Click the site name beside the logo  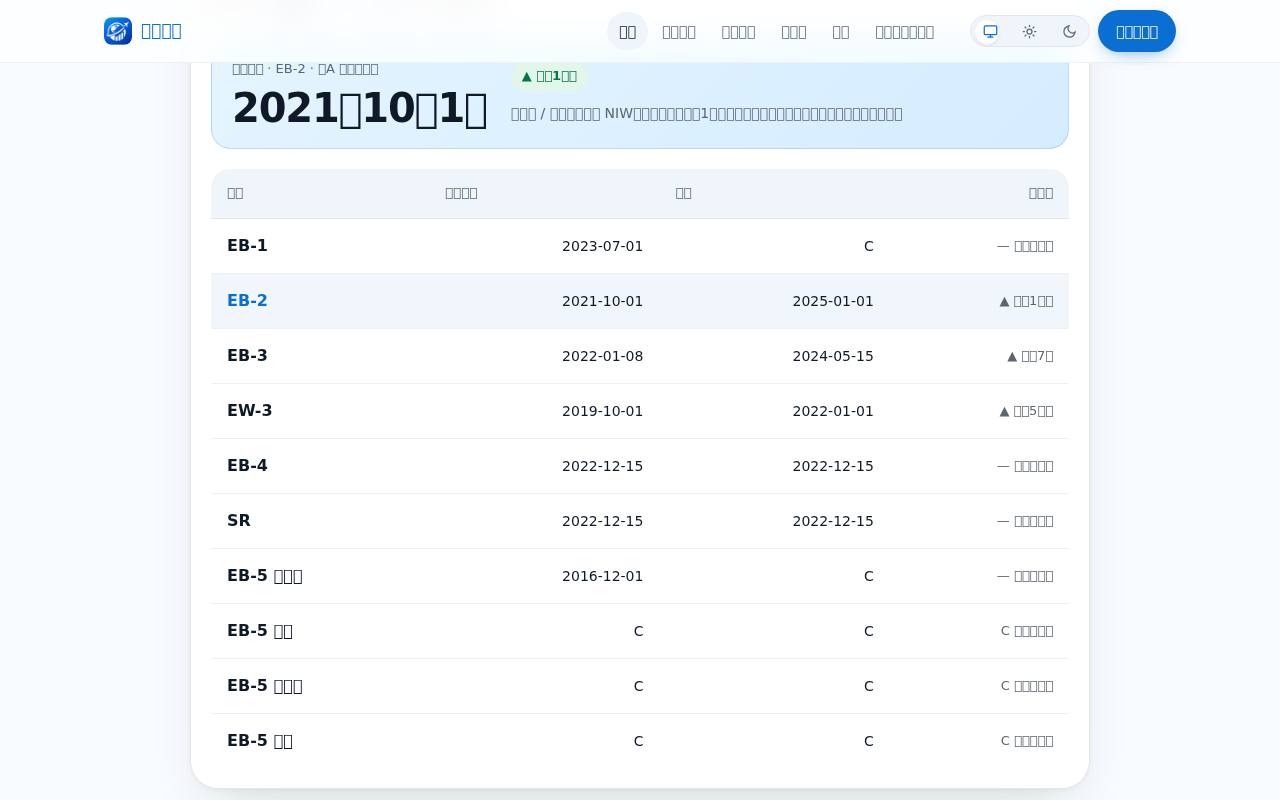[161, 31]
